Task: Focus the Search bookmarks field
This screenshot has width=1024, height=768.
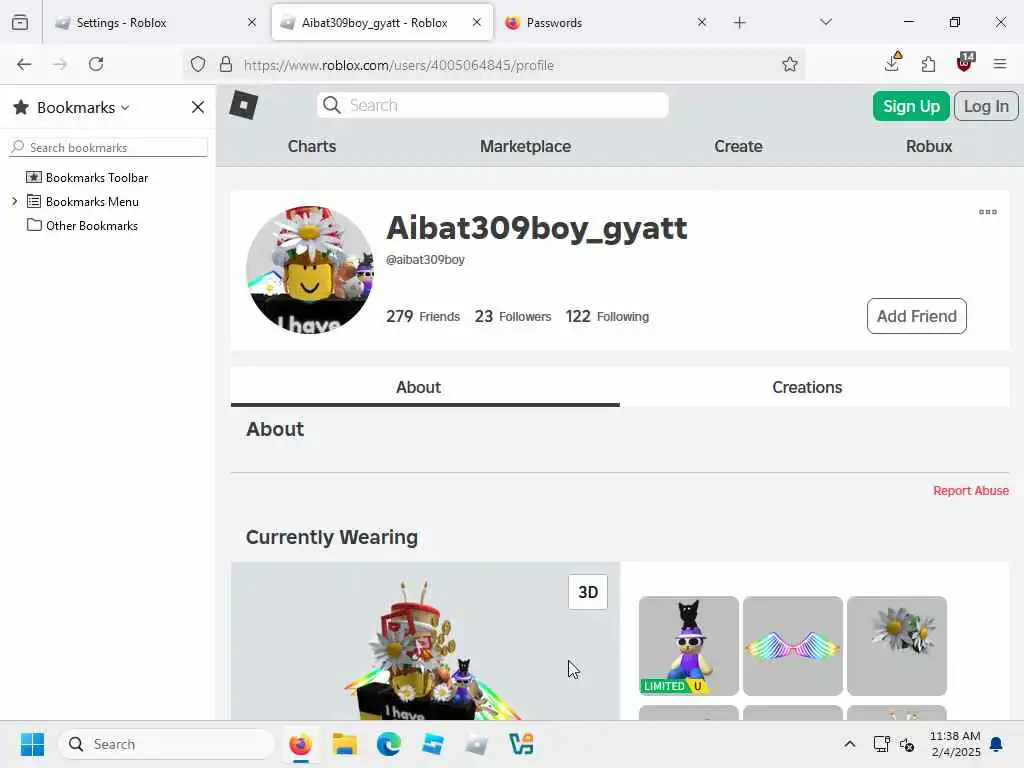Action: (108, 148)
